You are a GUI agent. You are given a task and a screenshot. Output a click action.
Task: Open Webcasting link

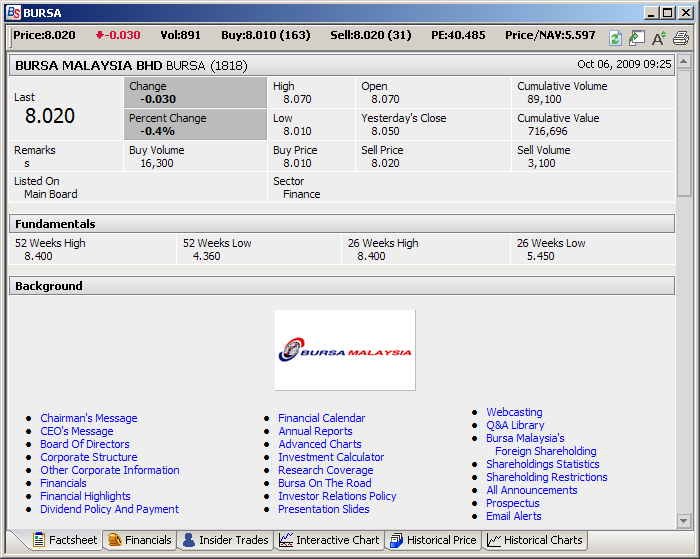pos(514,412)
